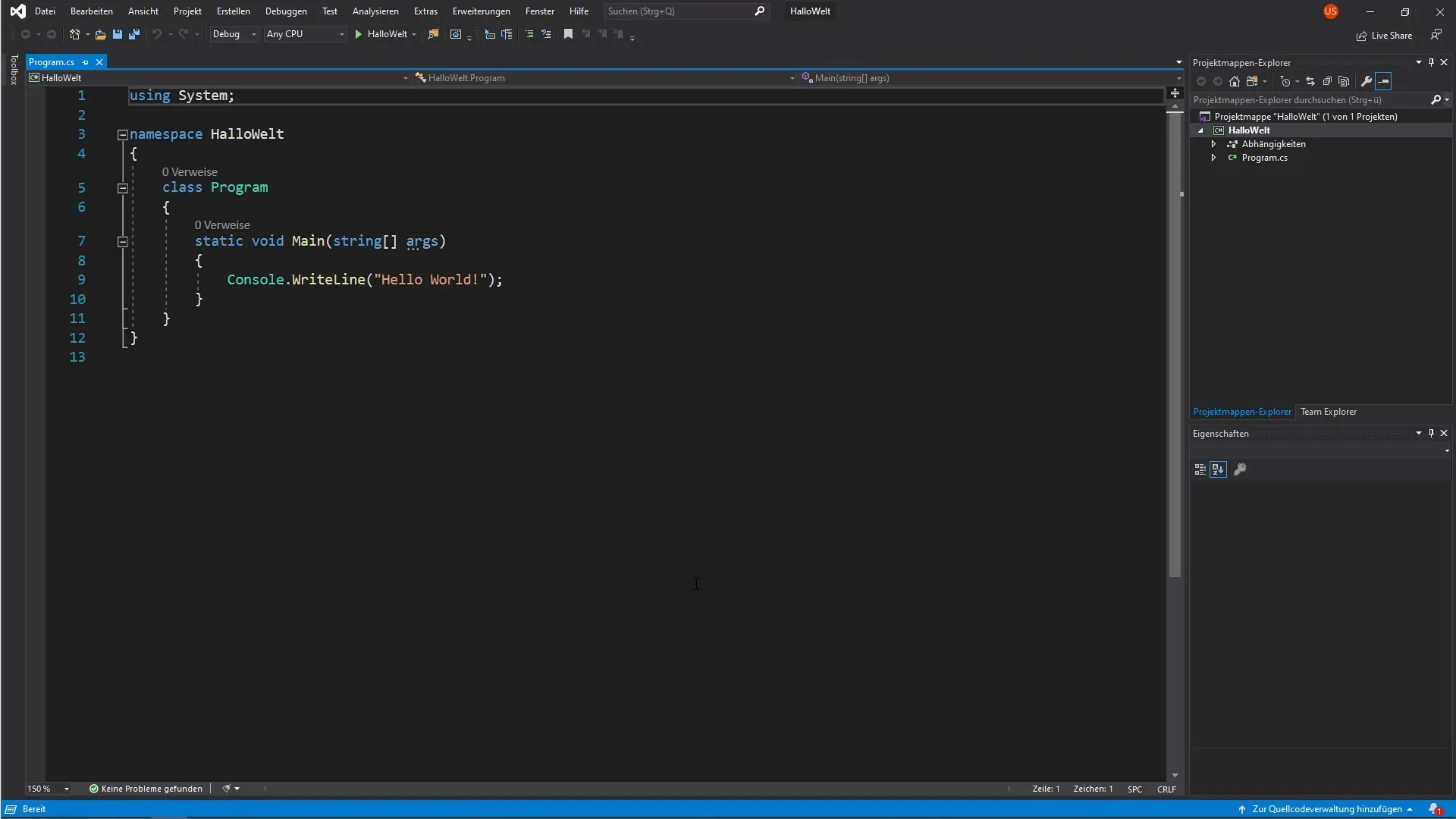Open the user account US badge

1331,11
